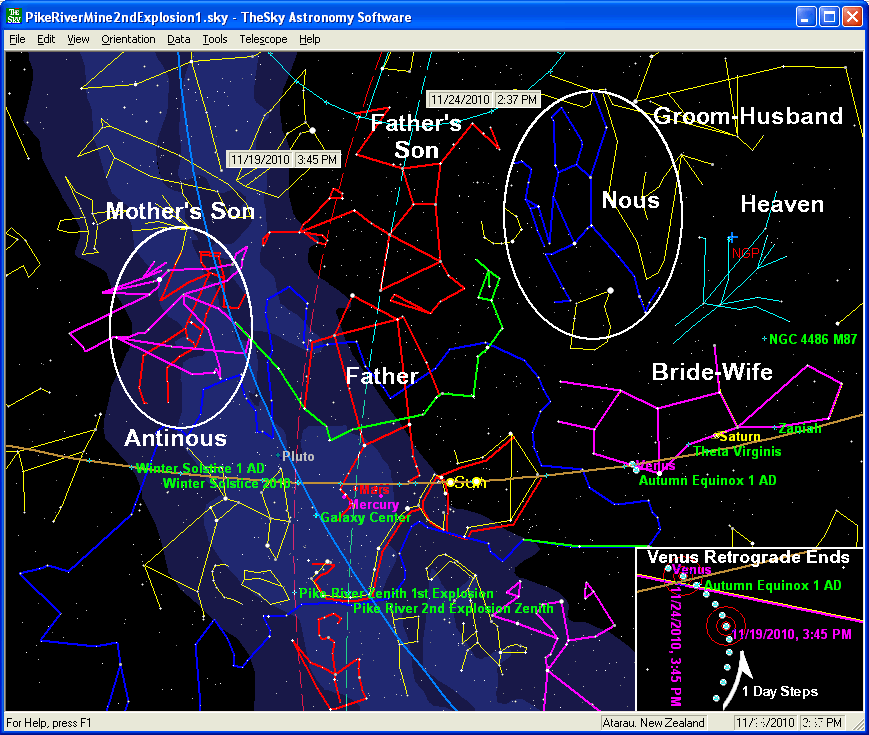Select the Pike River 2nd Explosion Zenith marker

point(349,607)
